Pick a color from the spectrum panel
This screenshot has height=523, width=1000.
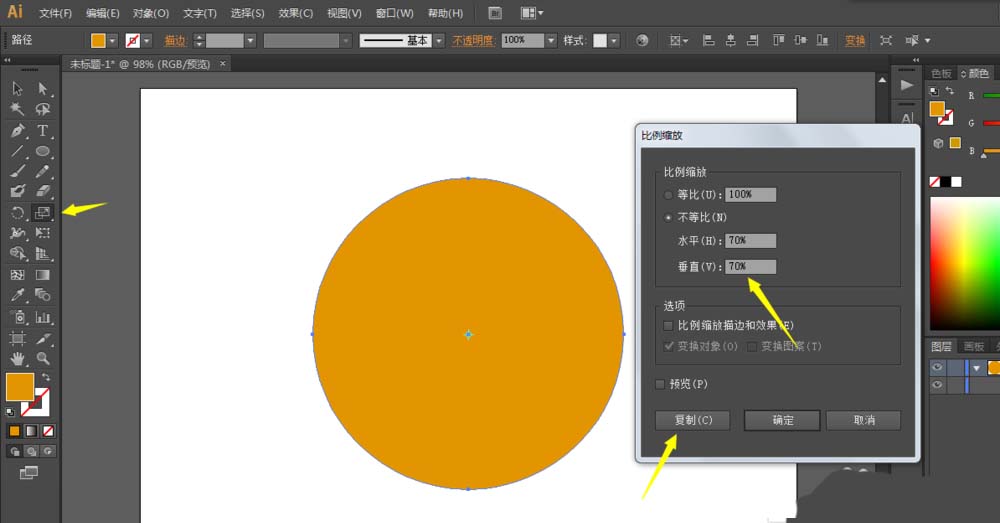[963, 260]
